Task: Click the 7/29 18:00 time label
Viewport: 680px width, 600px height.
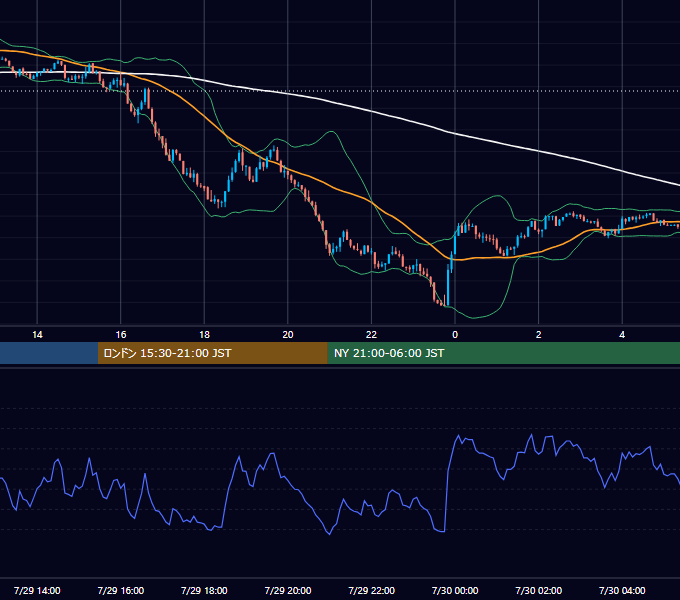Action: point(204,590)
